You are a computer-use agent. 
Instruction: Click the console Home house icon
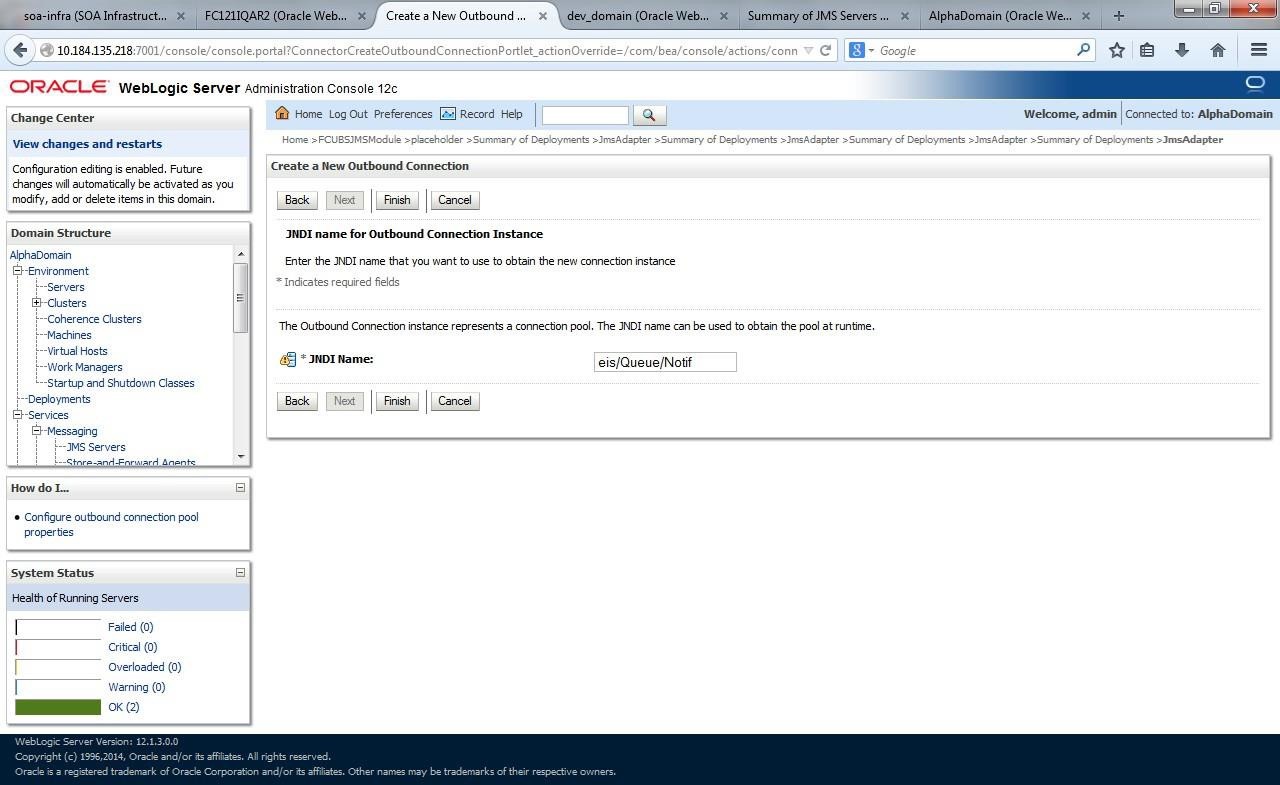coord(282,113)
